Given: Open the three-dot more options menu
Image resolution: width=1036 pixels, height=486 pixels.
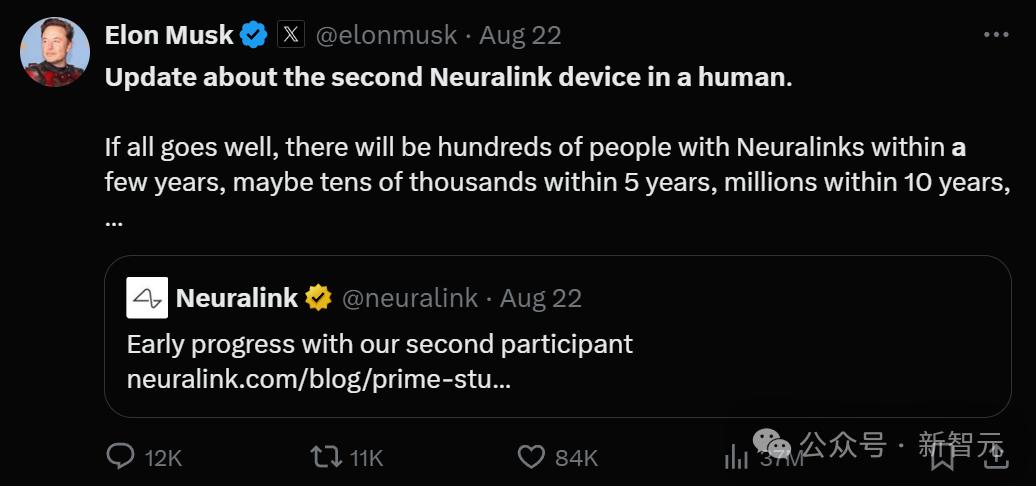Looking at the screenshot, I should click(996, 35).
